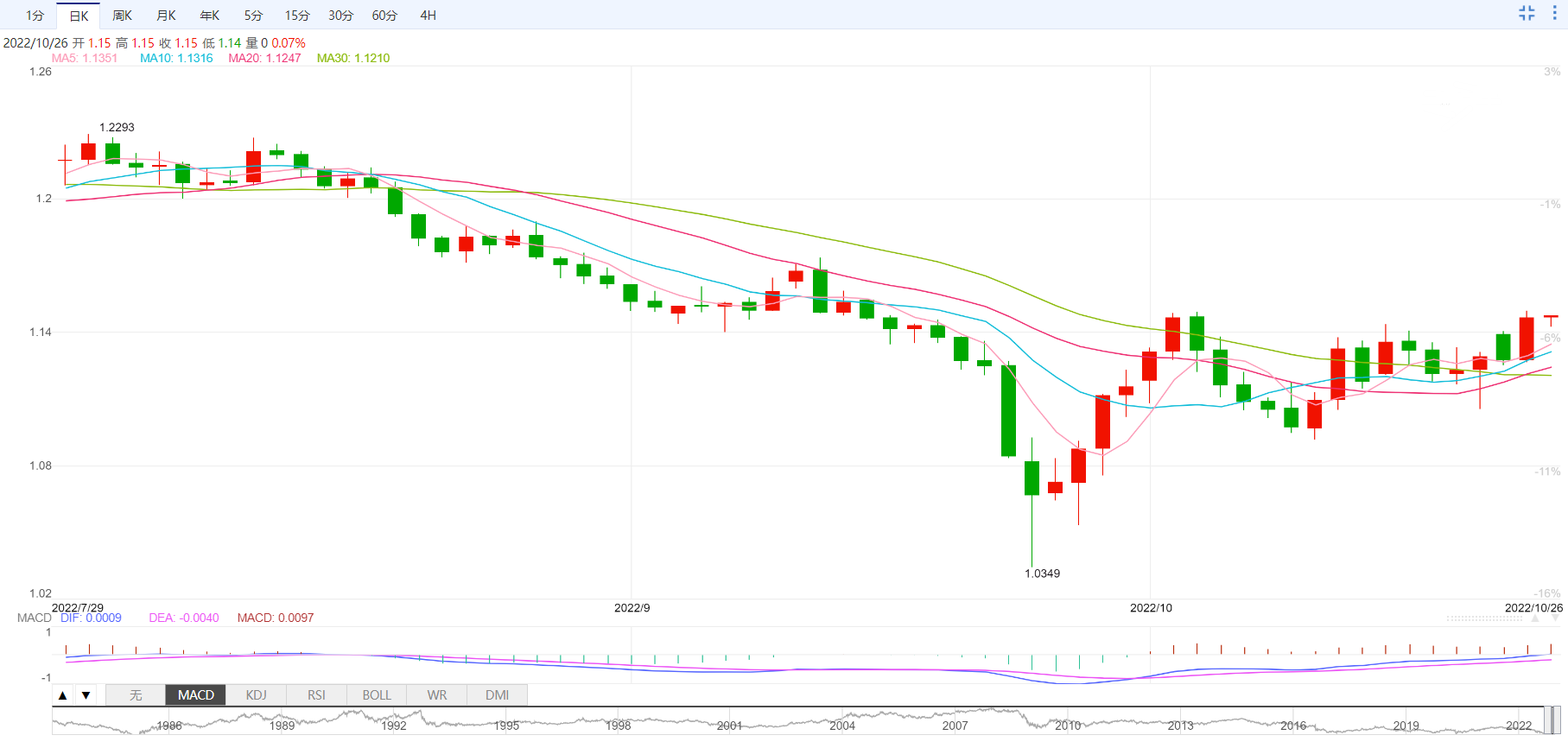Switch to the 周K weekly tab
This screenshot has width=1568, height=748.
pos(123,16)
